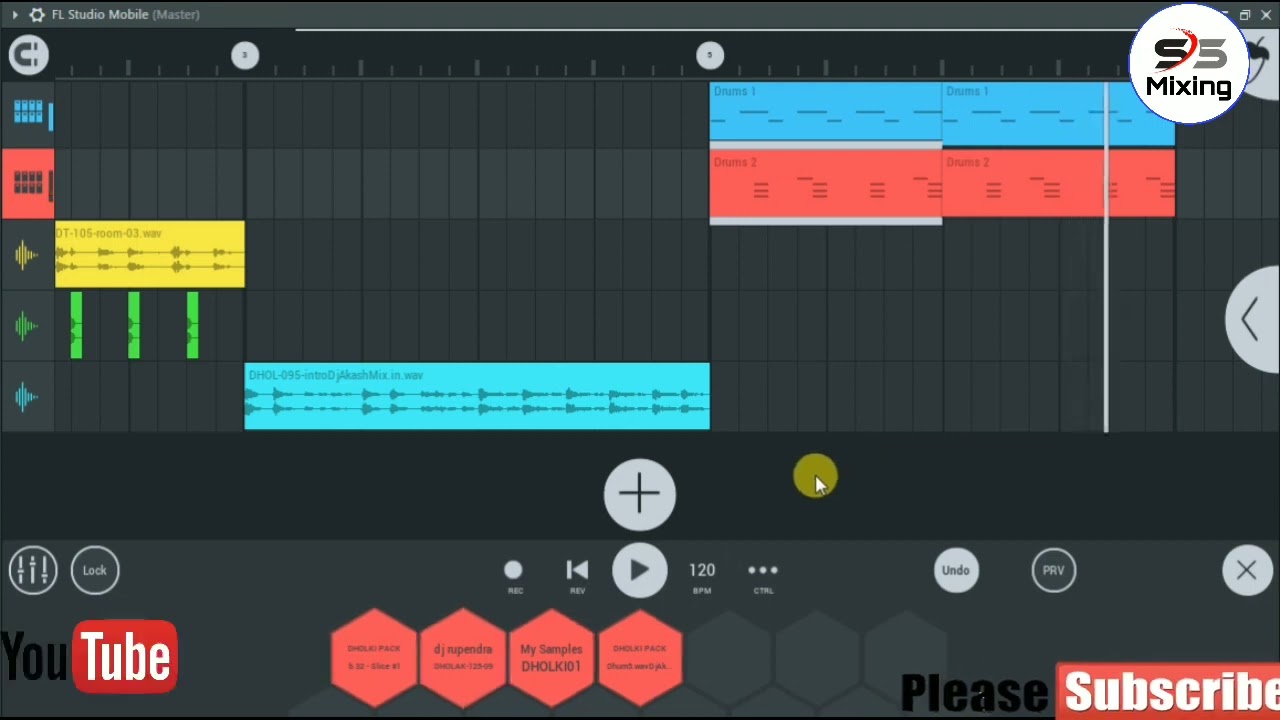Open the CTRL three-dots menu
The height and width of the screenshot is (720, 1280).
tap(763, 575)
